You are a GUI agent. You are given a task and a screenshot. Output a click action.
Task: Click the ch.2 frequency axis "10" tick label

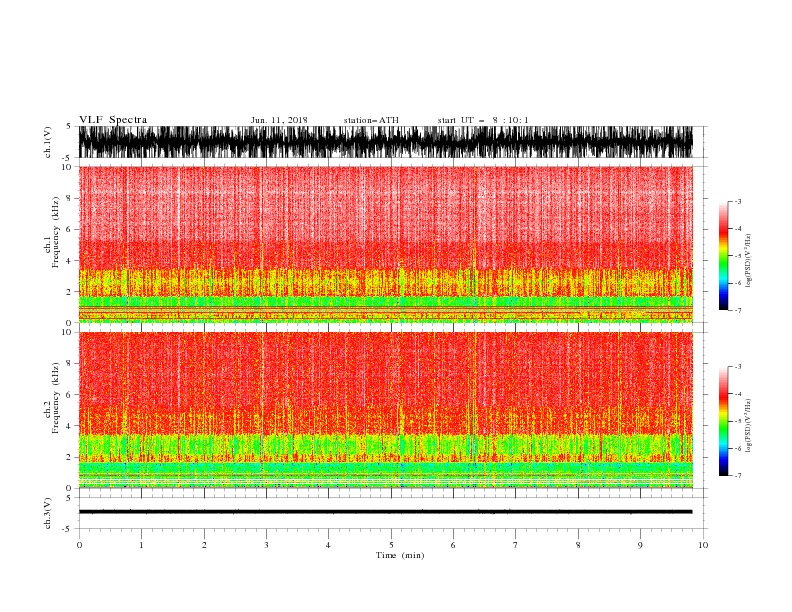[x=67, y=332]
